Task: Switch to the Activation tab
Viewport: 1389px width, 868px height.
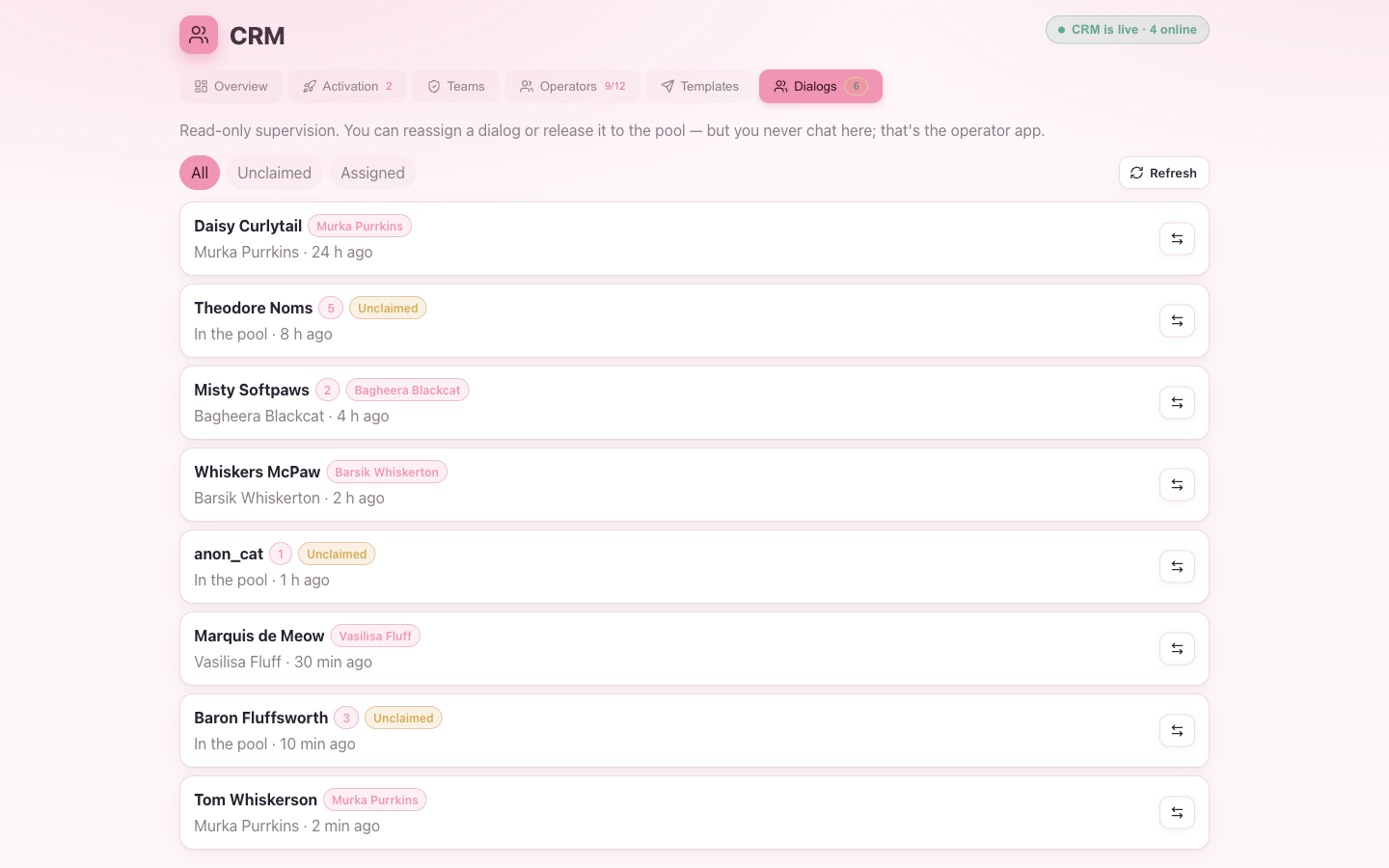Action: point(347,86)
